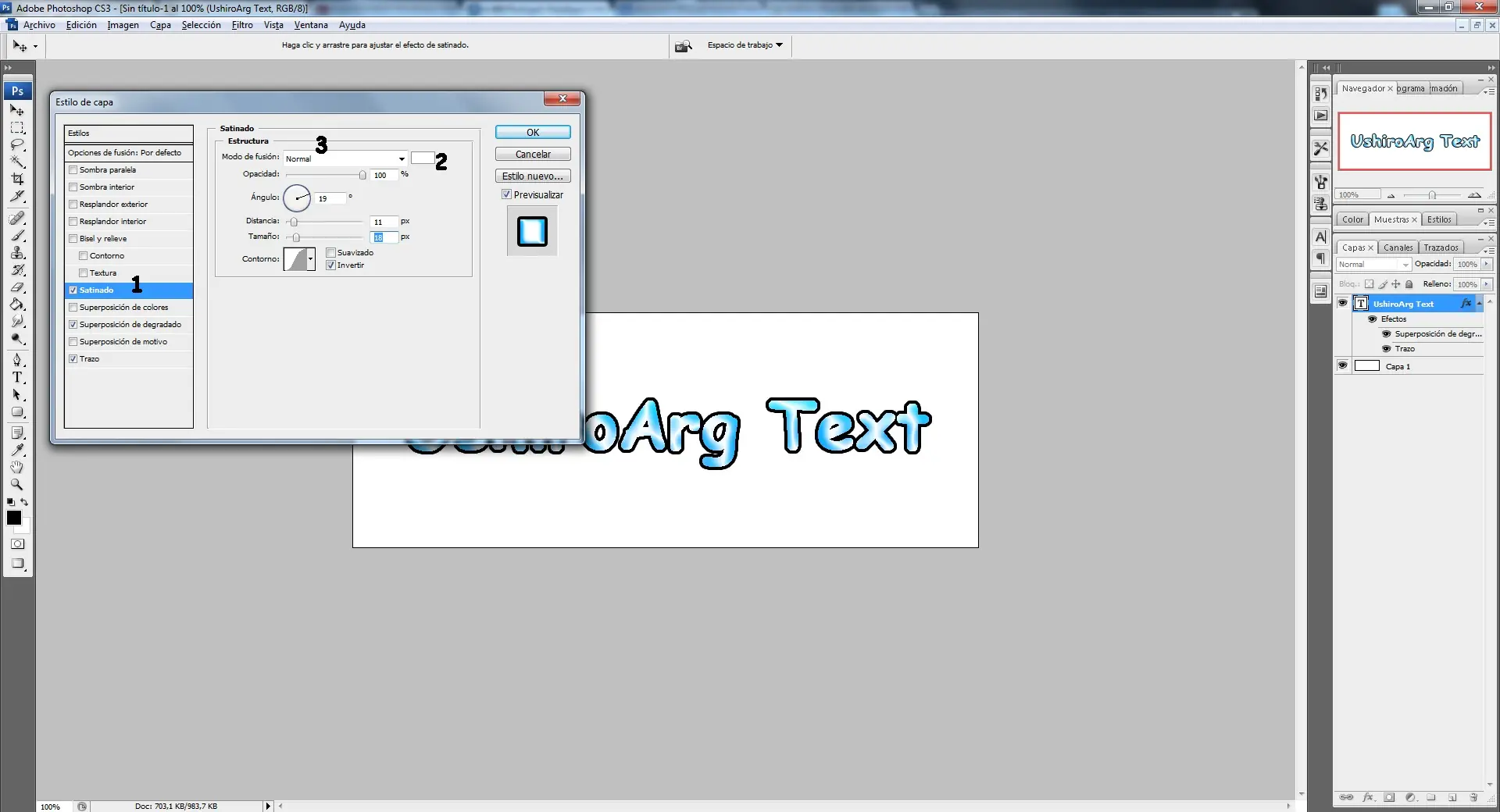Switch to the Canales tab

1398,248
